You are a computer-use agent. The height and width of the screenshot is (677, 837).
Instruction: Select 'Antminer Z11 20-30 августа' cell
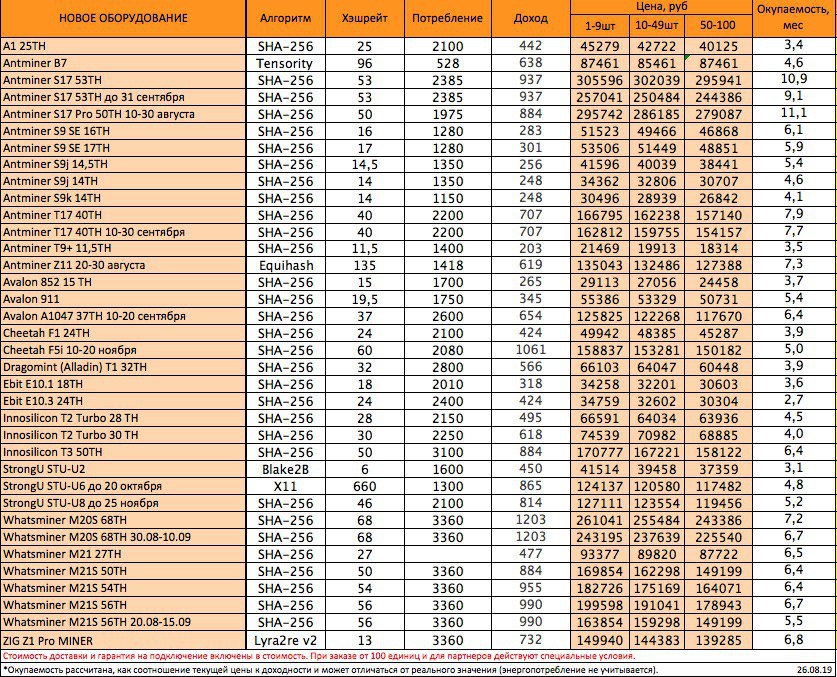coord(123,265)
